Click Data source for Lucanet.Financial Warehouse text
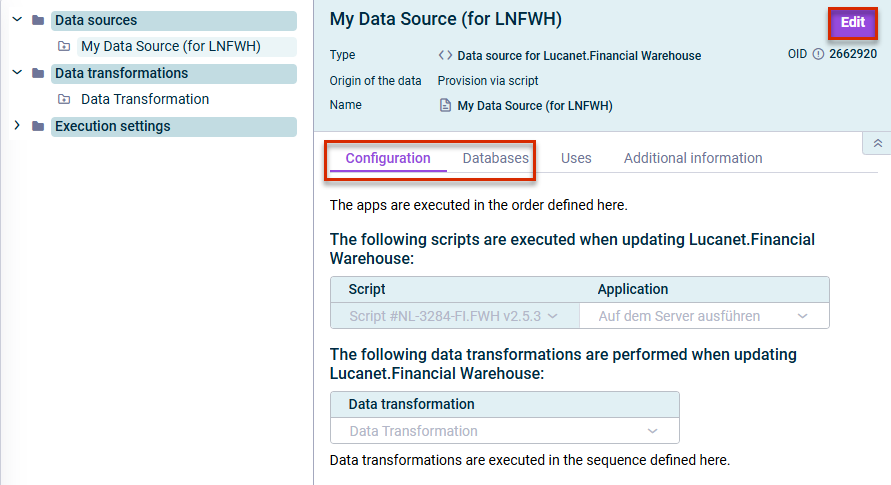Screen dimensions: 891x485 click(579, 56)
